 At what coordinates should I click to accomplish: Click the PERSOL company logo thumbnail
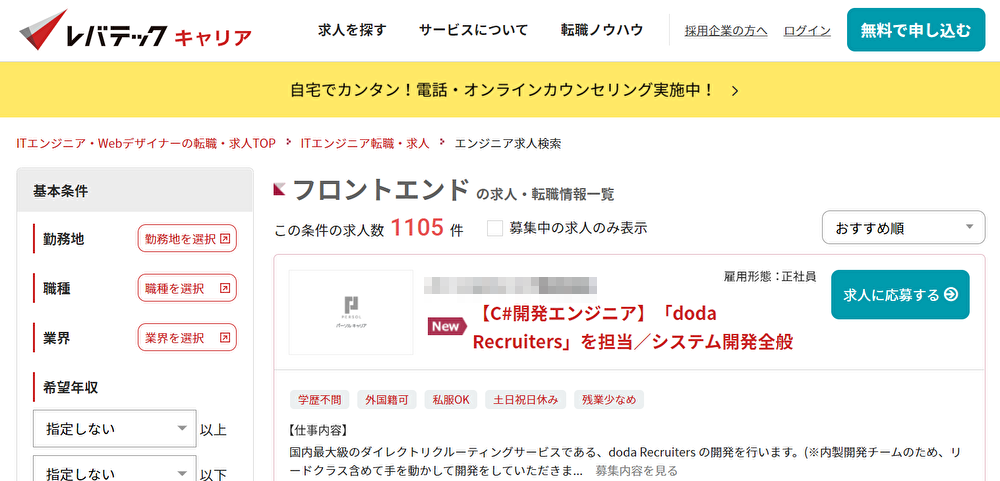350,311
